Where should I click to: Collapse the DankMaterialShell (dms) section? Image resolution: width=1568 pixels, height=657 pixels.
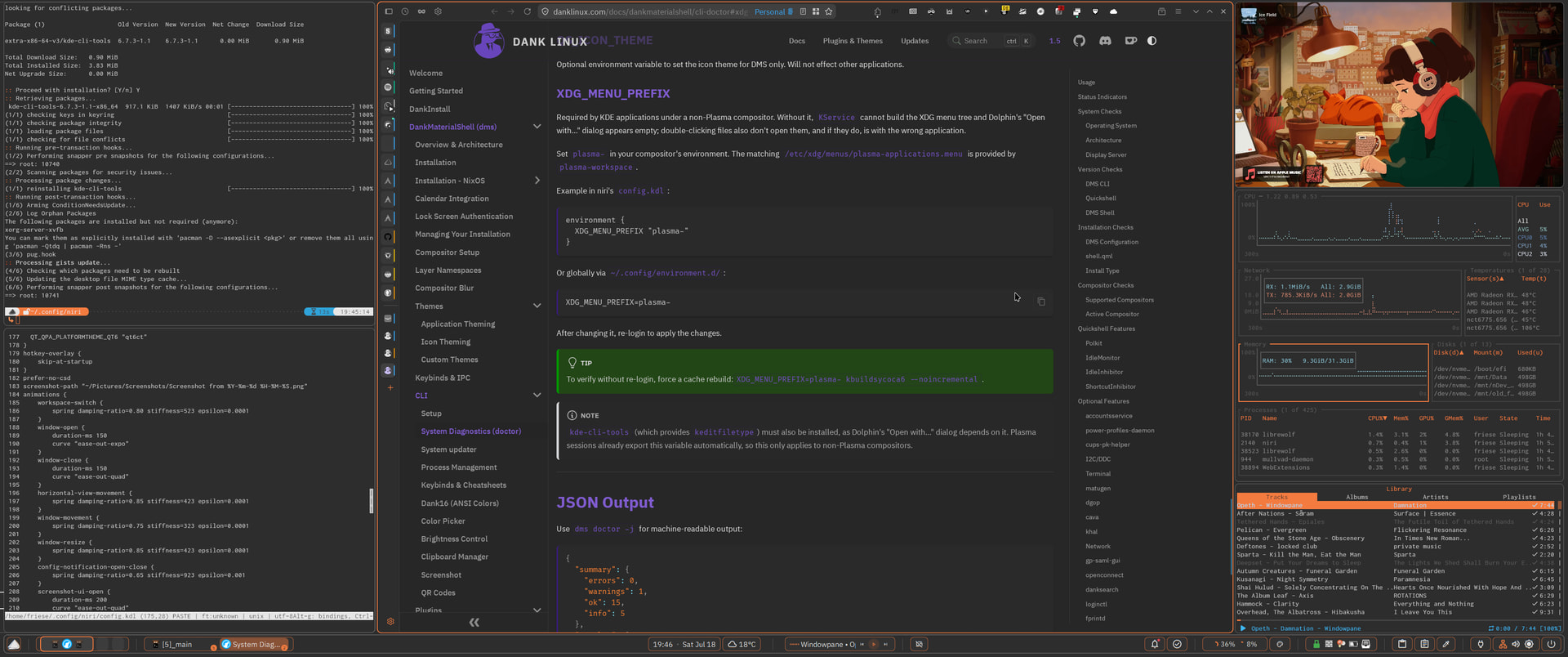click(x=537, y=127)
